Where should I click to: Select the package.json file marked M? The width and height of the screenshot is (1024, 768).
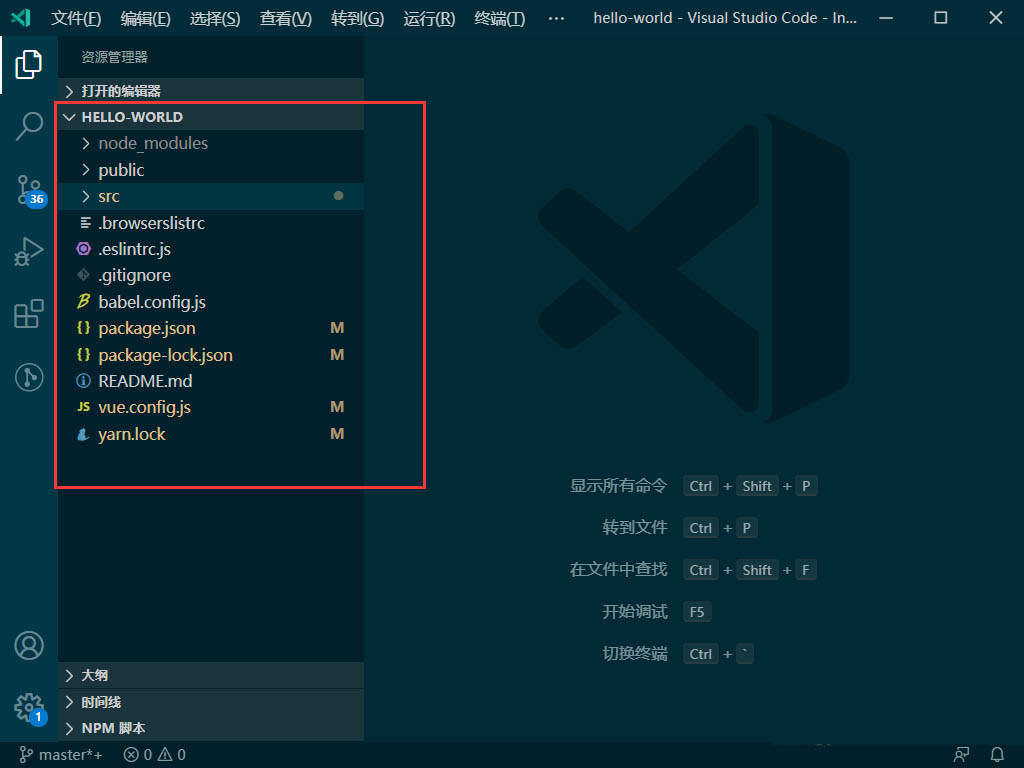pyautogui.click(x=147, y=328)
